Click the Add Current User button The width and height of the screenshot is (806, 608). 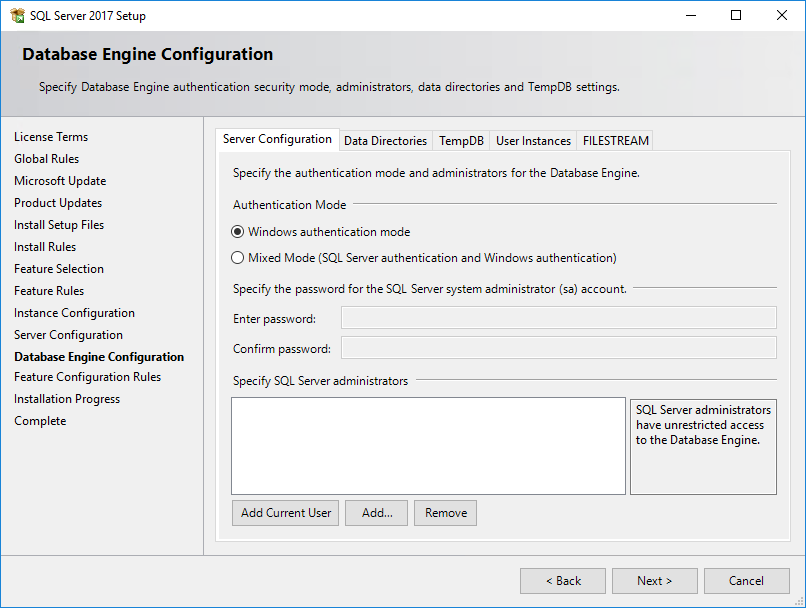pos(286,513)
